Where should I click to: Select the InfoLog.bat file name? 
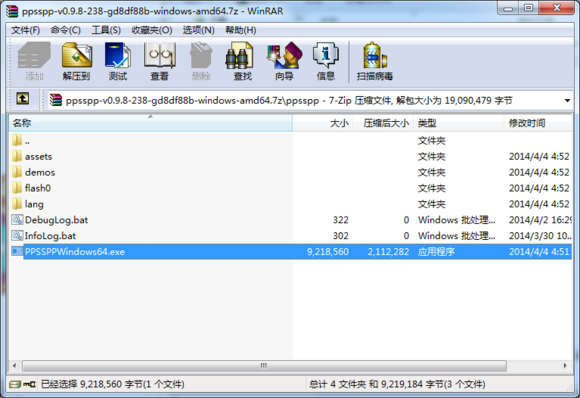point(50,236)
